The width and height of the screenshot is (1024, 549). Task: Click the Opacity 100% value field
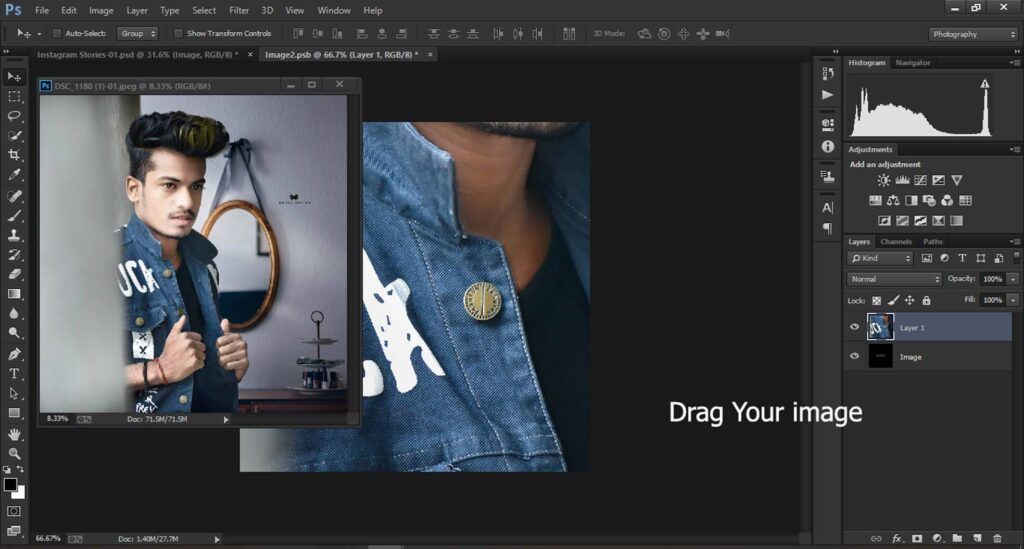tap(993, 279)
